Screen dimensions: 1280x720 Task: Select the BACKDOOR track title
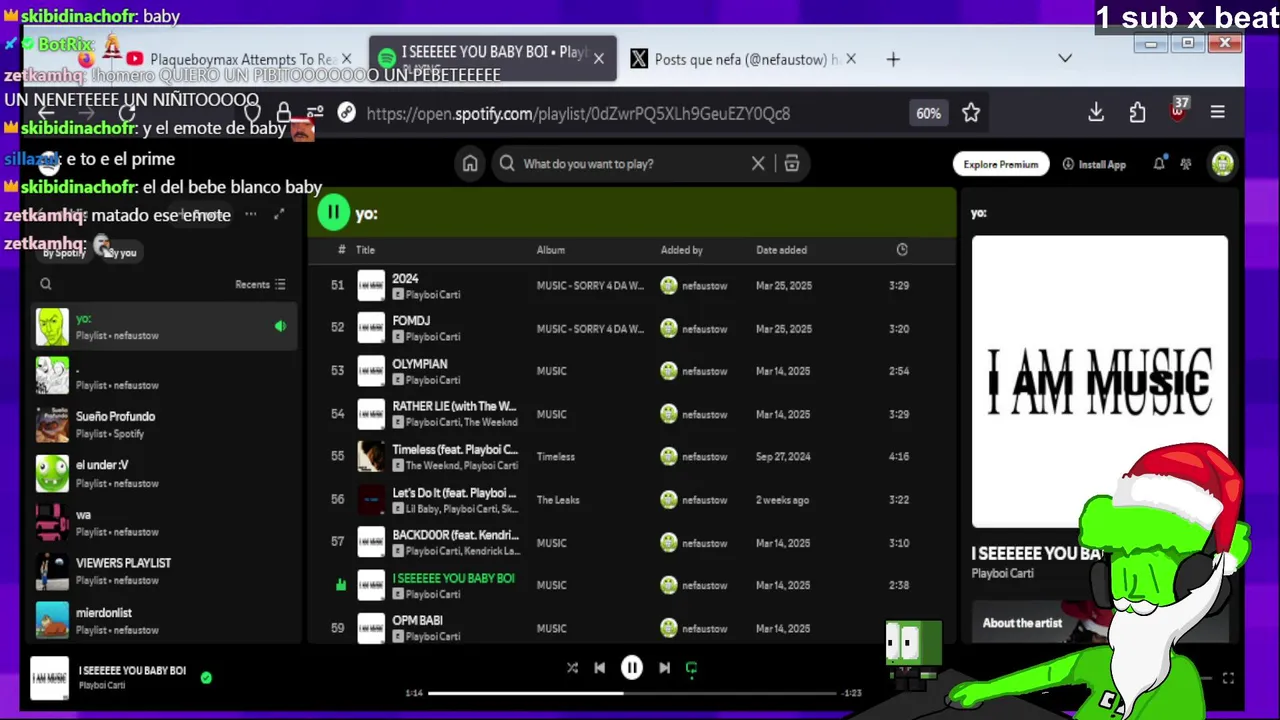[456, 536]
